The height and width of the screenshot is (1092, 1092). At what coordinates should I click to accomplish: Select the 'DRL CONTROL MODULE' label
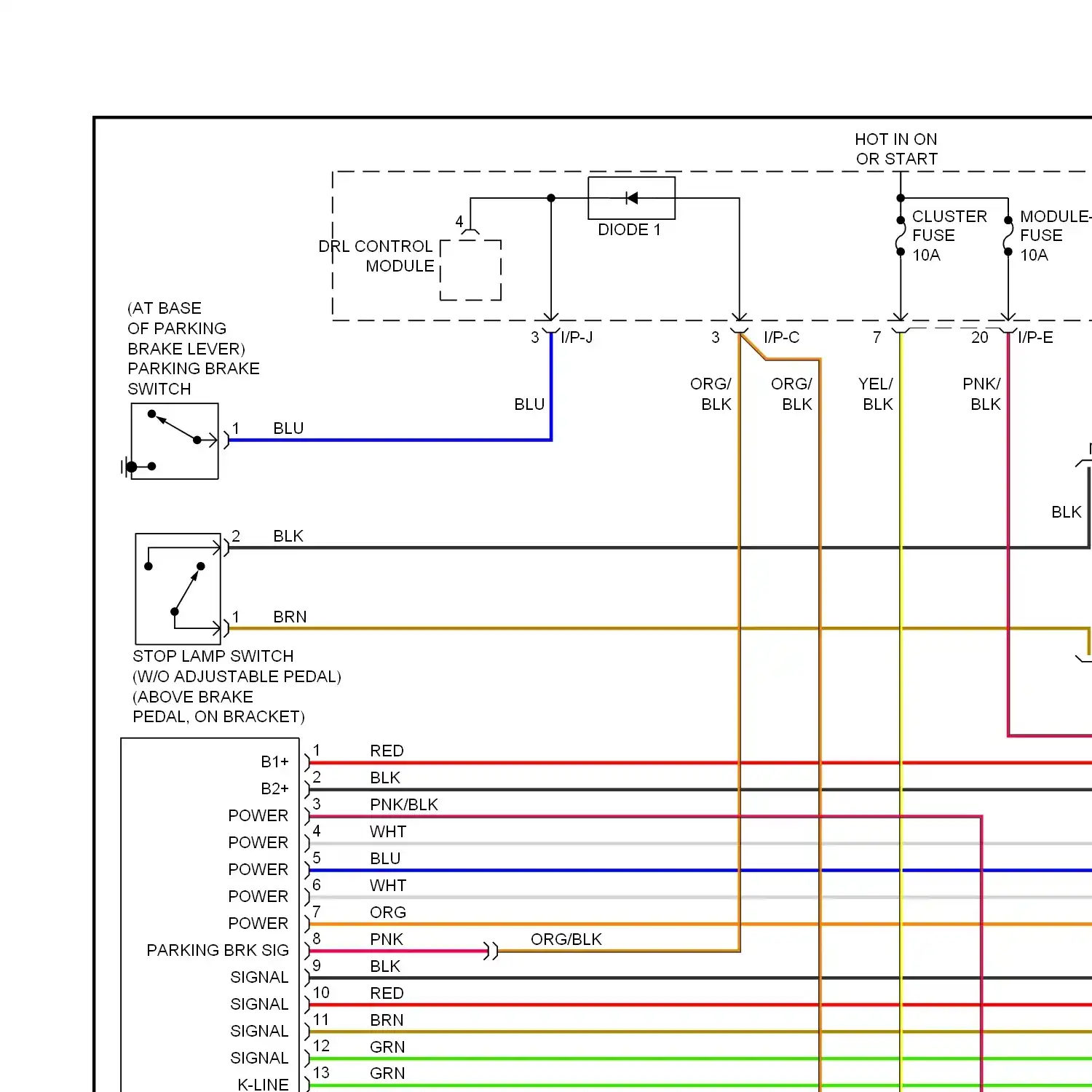[376, 256]
